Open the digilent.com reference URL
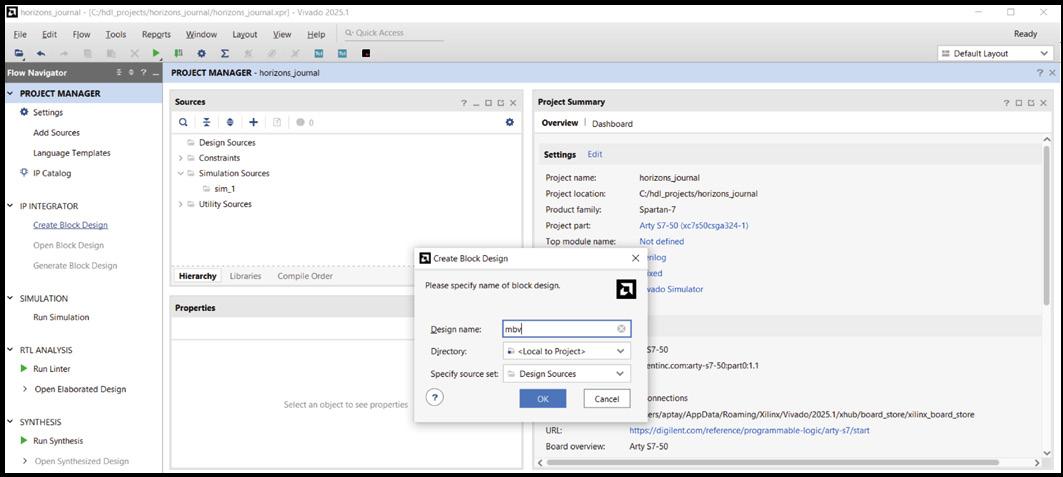The image size is (1063, 477). coord(749,430)
